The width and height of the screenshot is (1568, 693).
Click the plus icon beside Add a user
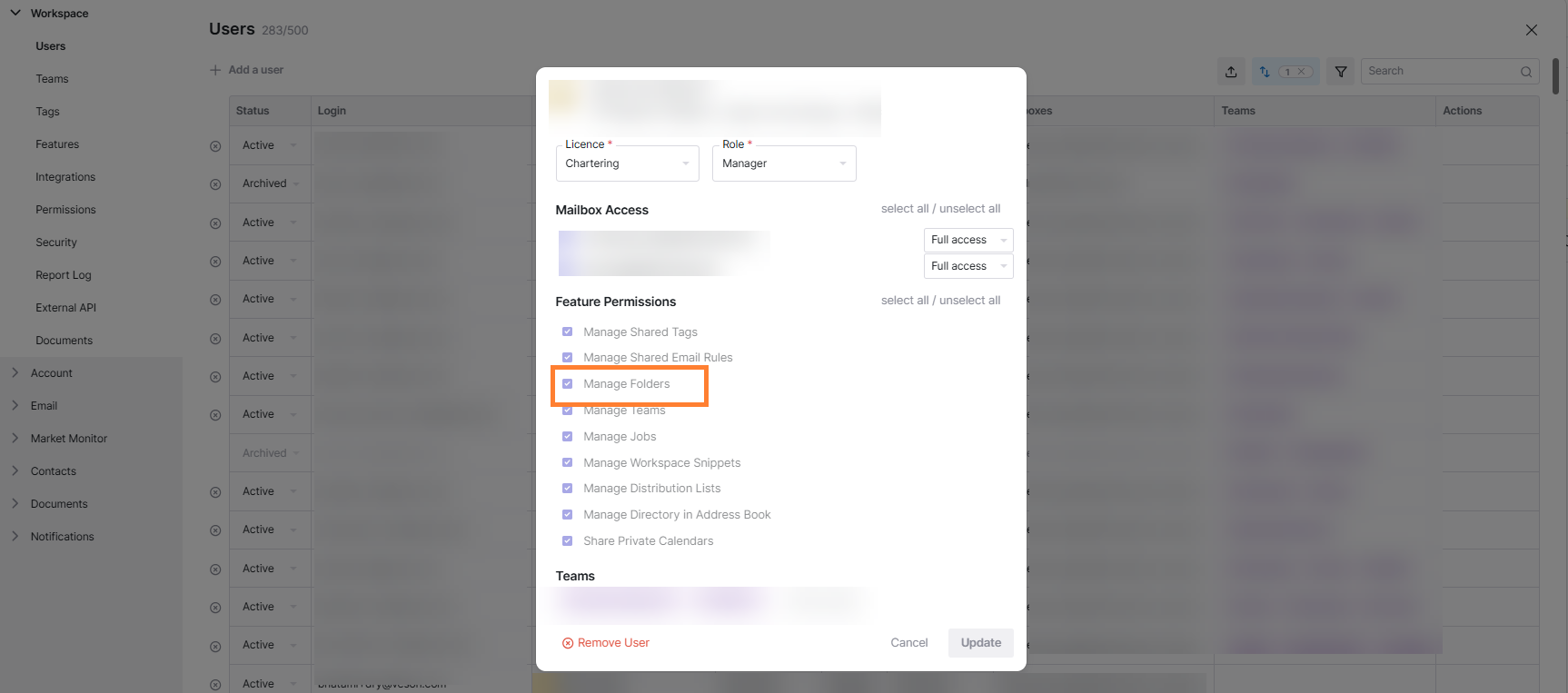[x=215, y=70]
